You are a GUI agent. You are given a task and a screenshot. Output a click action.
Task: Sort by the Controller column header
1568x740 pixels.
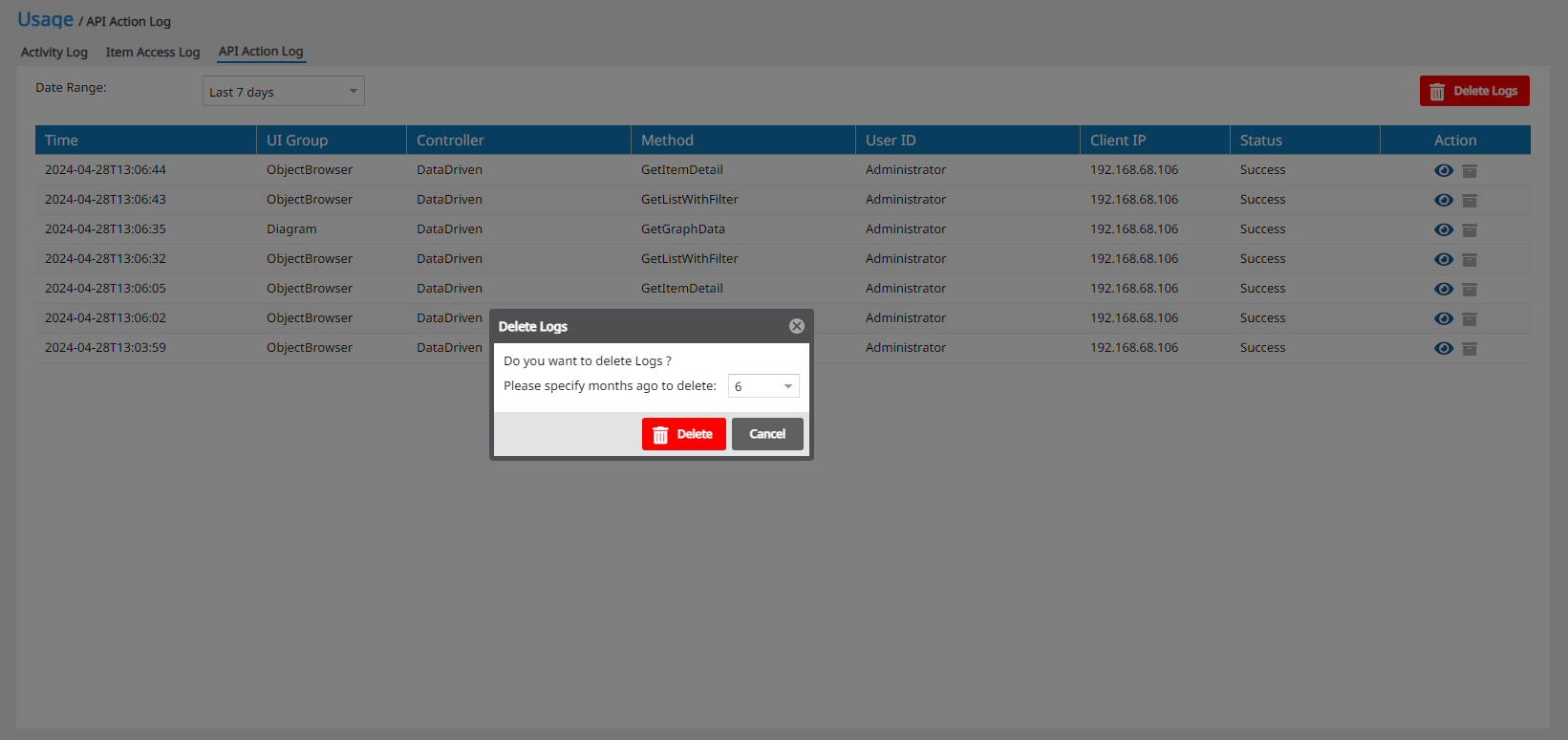coord(519,140)
